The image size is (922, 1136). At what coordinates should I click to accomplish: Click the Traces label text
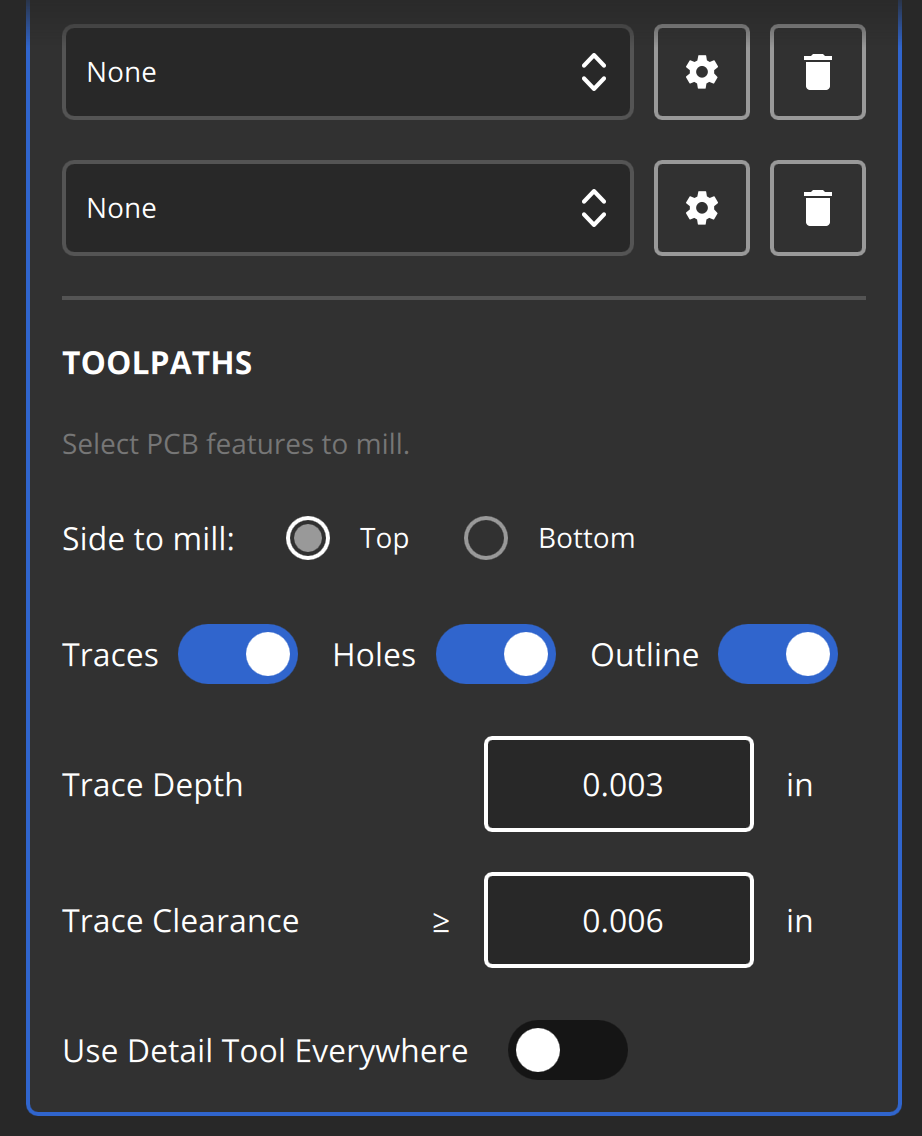coord(110,655)
